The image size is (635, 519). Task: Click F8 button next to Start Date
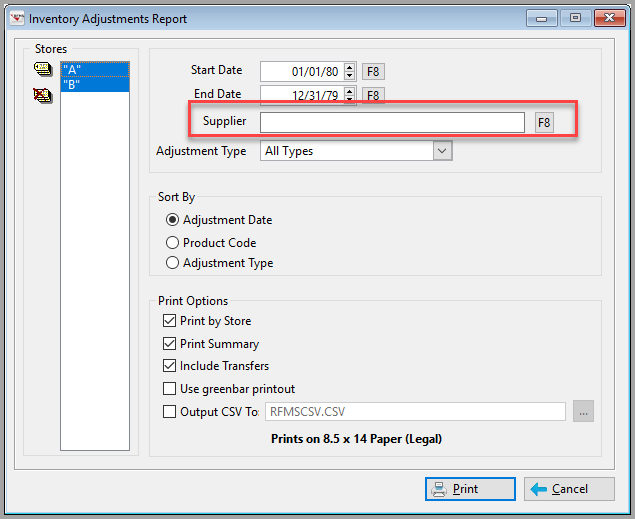pyautogui.click(x=373, y=72)
